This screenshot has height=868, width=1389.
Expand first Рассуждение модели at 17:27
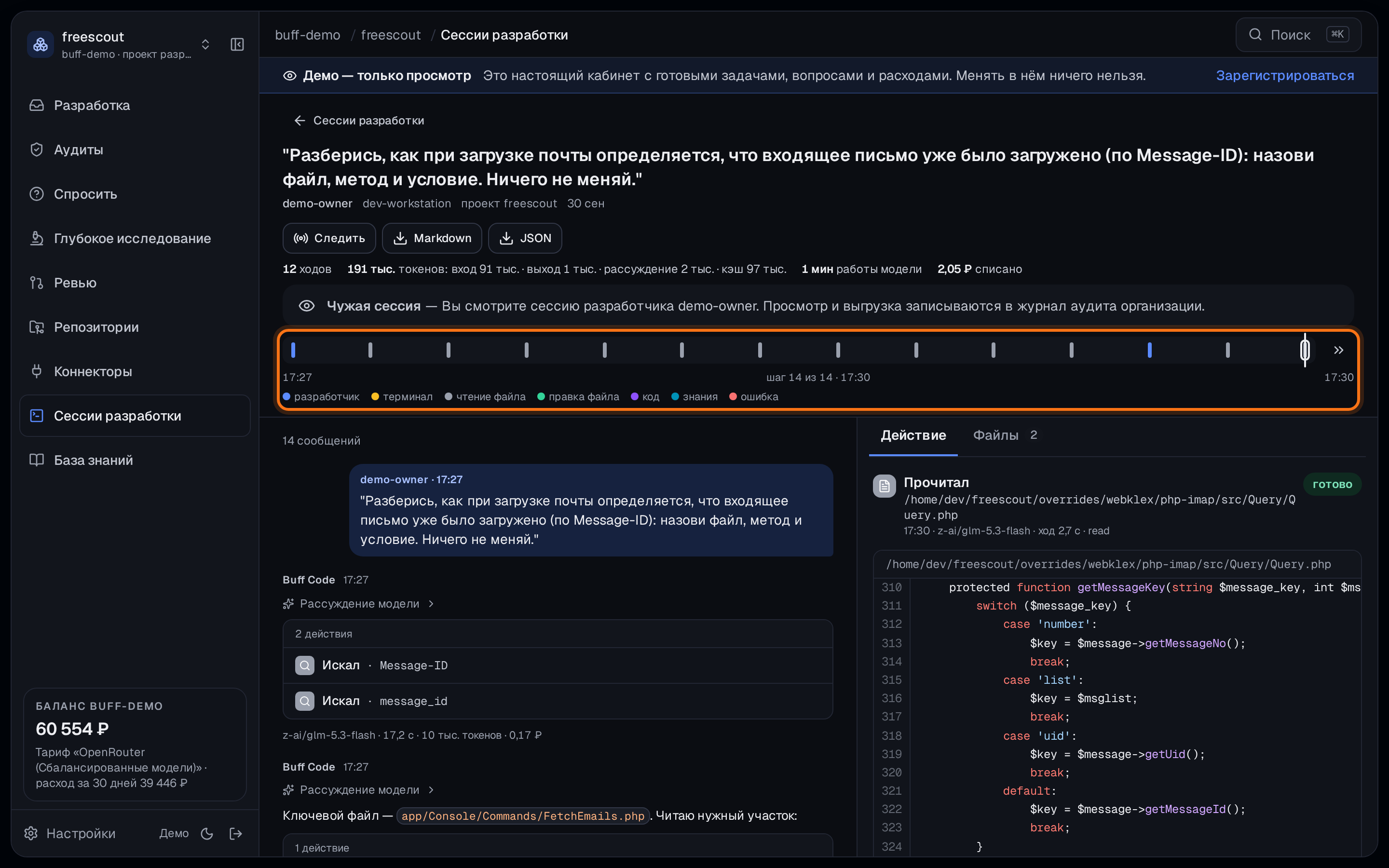[359, 604]
